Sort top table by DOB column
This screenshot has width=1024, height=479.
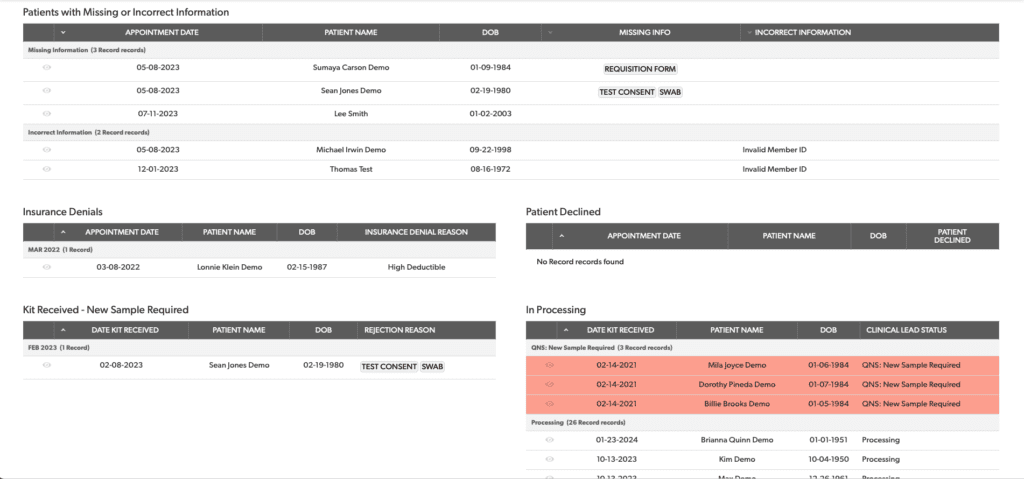pos(490,32)
